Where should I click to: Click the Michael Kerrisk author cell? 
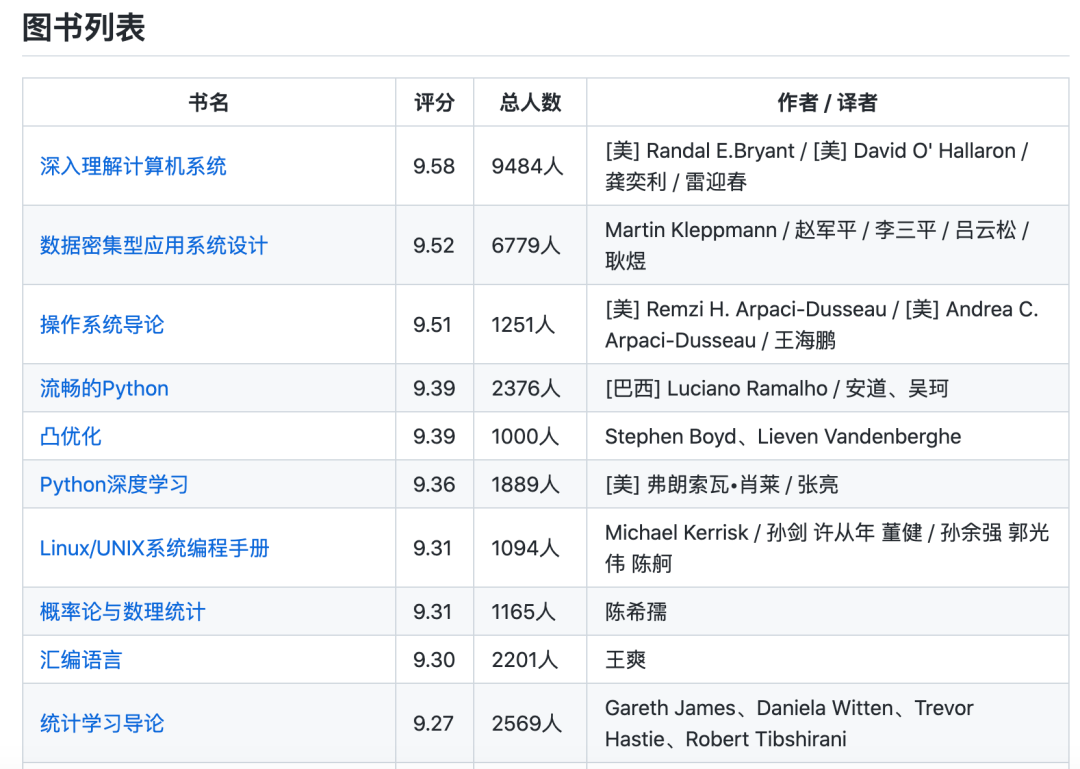(x=827, y=548)
